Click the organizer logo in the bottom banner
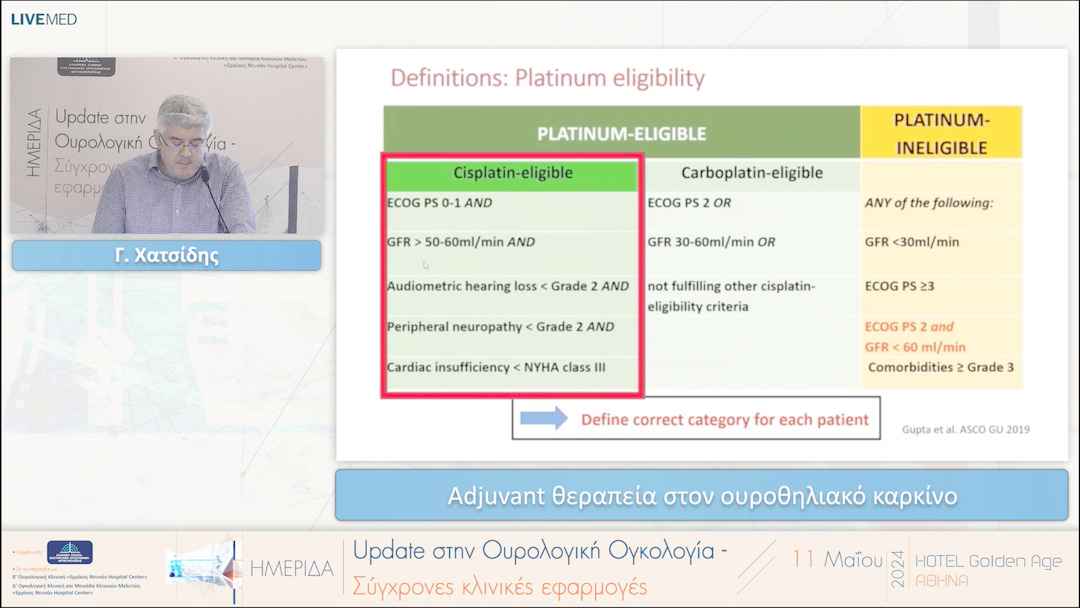 (70, 552)
